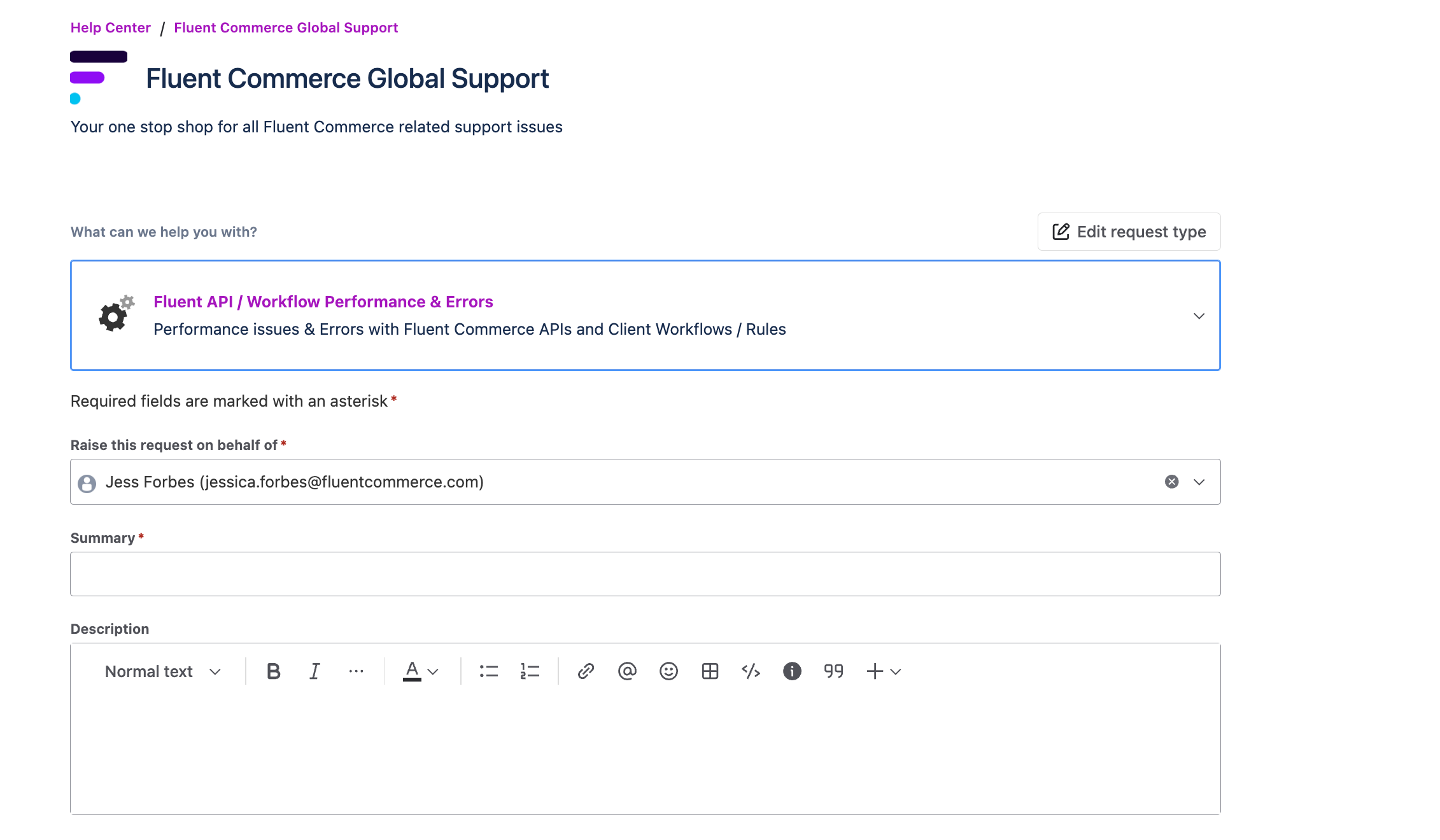Open the Normal text style dropdown
Viewport: 1440px width, 840px height.
pos(163,671)
